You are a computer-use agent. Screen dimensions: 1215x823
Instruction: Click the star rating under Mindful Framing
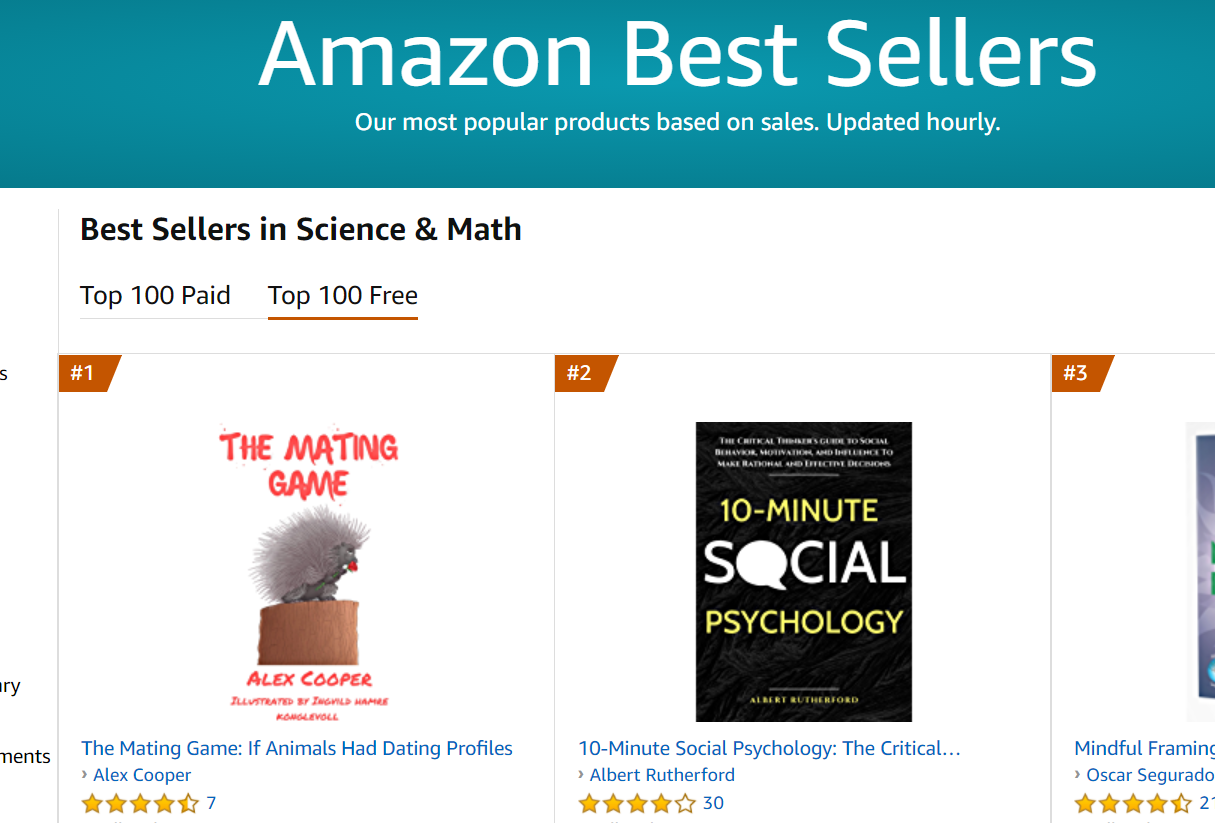tap(1132, 803)
